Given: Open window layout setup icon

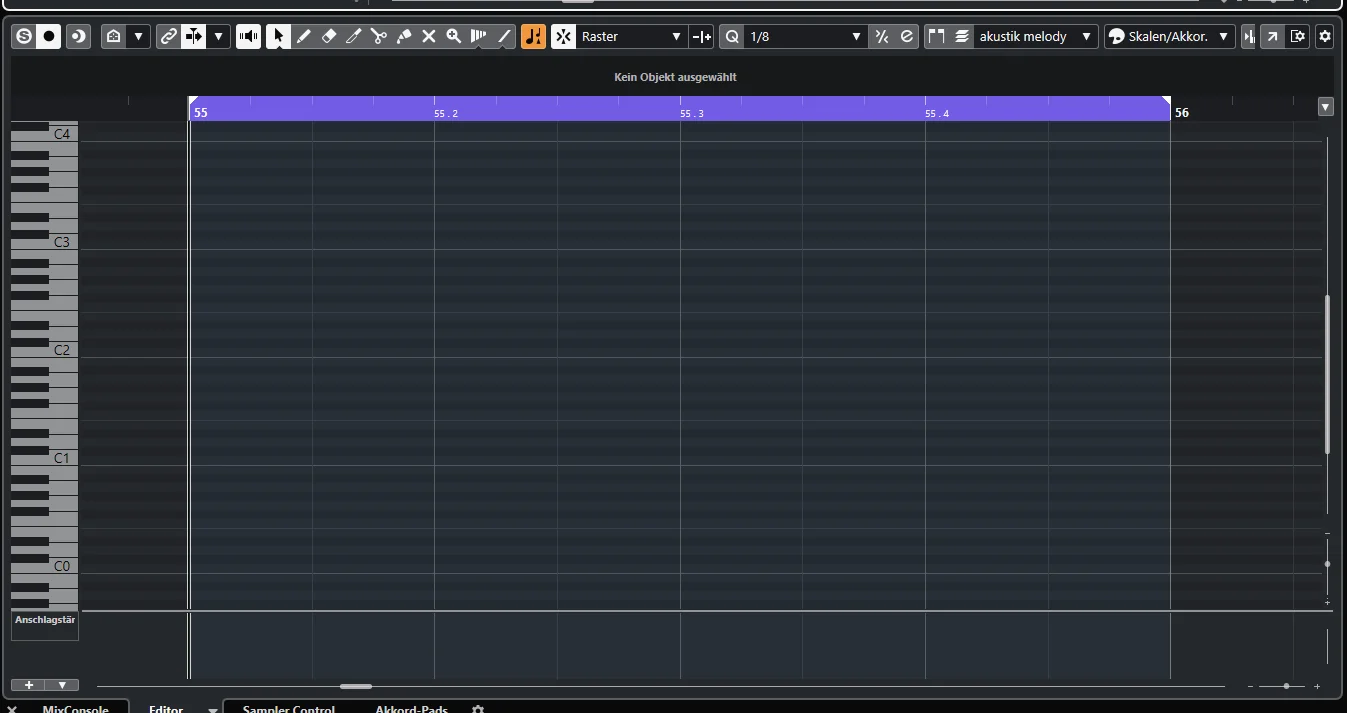Looking at the screenshot, I should coord(1297,37).
